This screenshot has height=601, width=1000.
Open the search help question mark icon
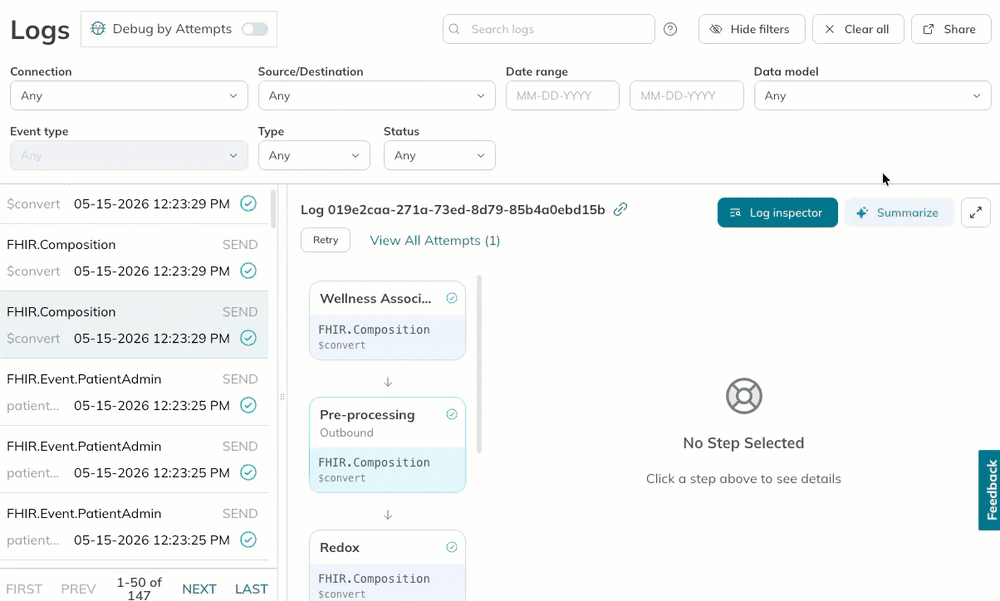(670, 29)
